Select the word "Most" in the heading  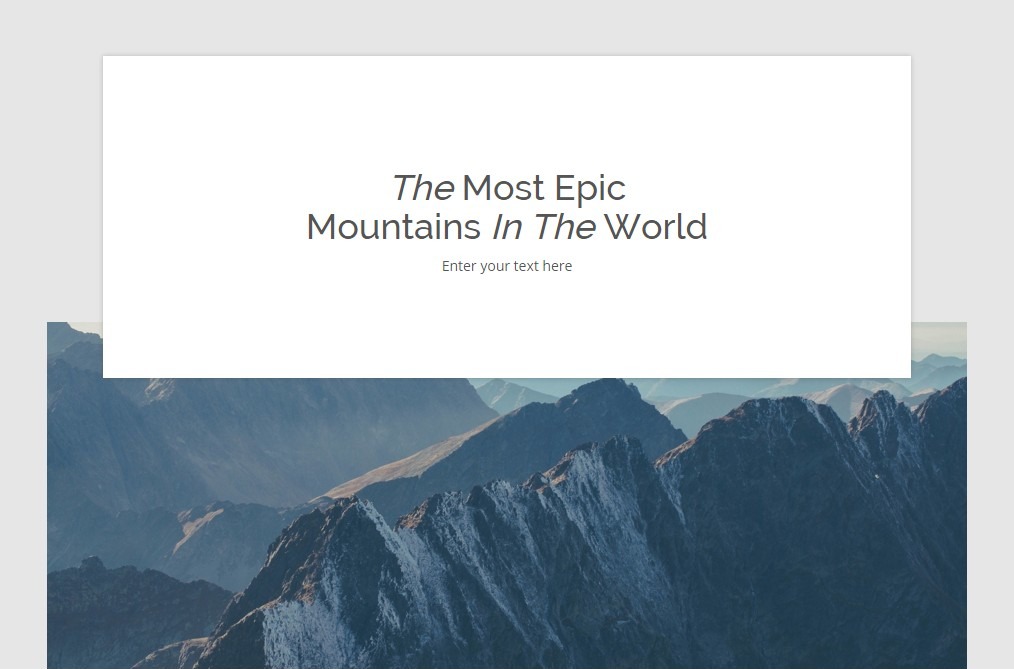coord(503,188)
